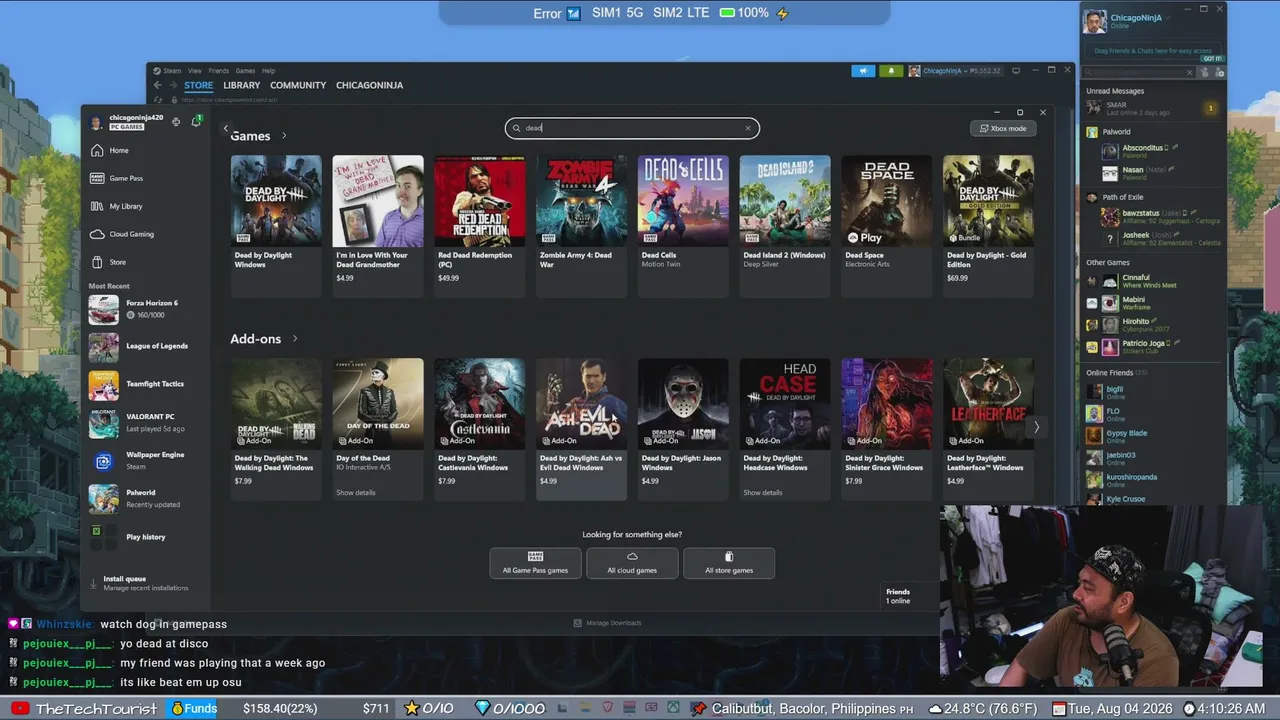Click the Xbox print icon beside the profile name
The width and height of the screenshot is (1280, 720).
click(x=176, y=122)
